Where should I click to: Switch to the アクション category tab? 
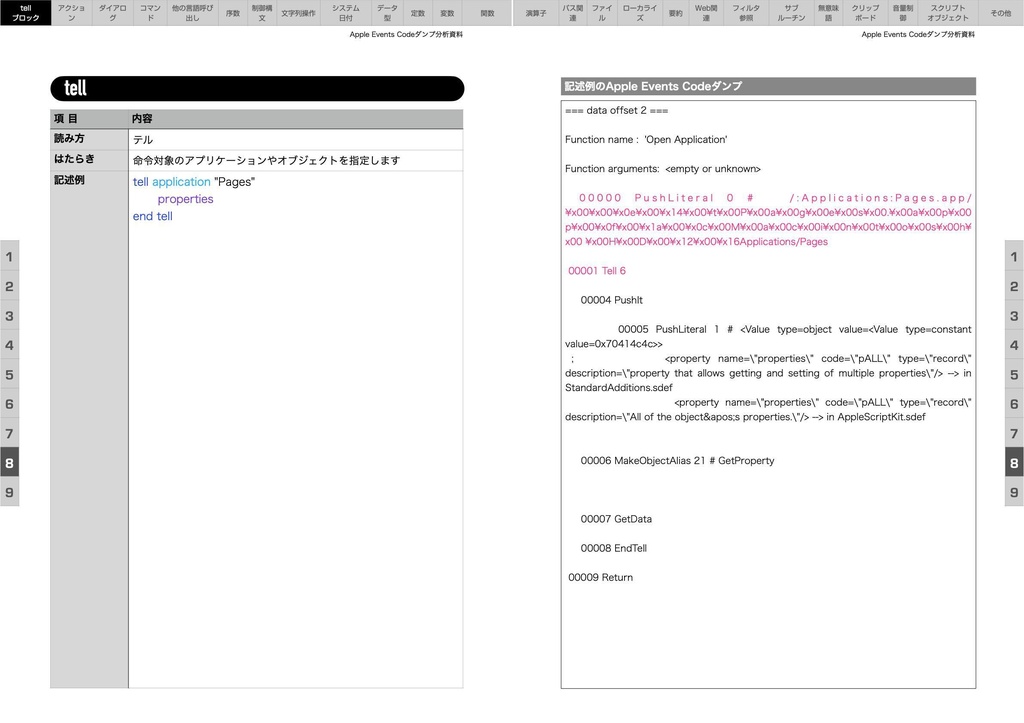tap(70, 11)
